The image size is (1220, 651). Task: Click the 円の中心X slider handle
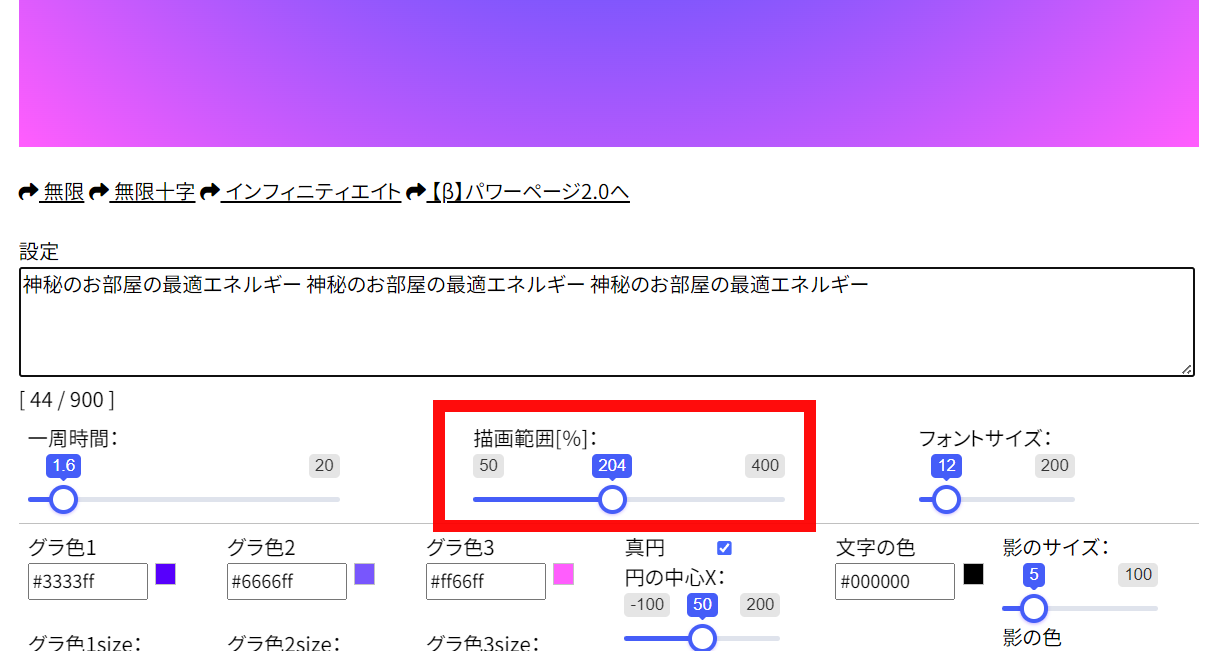(x=703, y=638)
